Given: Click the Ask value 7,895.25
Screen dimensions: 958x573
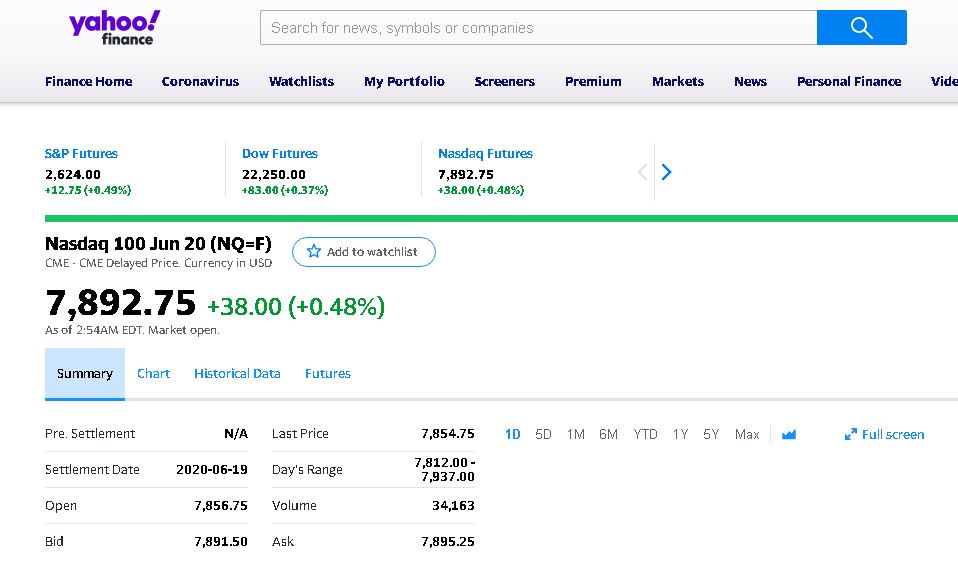Looking at the screenshot, I should pyautogui.click(x=447, y=542).
